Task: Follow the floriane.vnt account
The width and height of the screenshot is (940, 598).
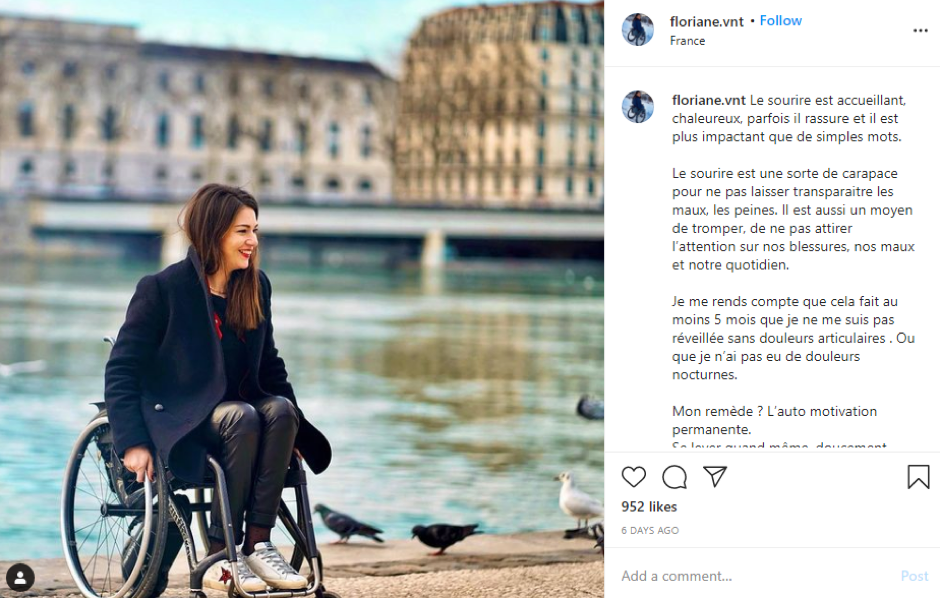Action: (781, 20)
